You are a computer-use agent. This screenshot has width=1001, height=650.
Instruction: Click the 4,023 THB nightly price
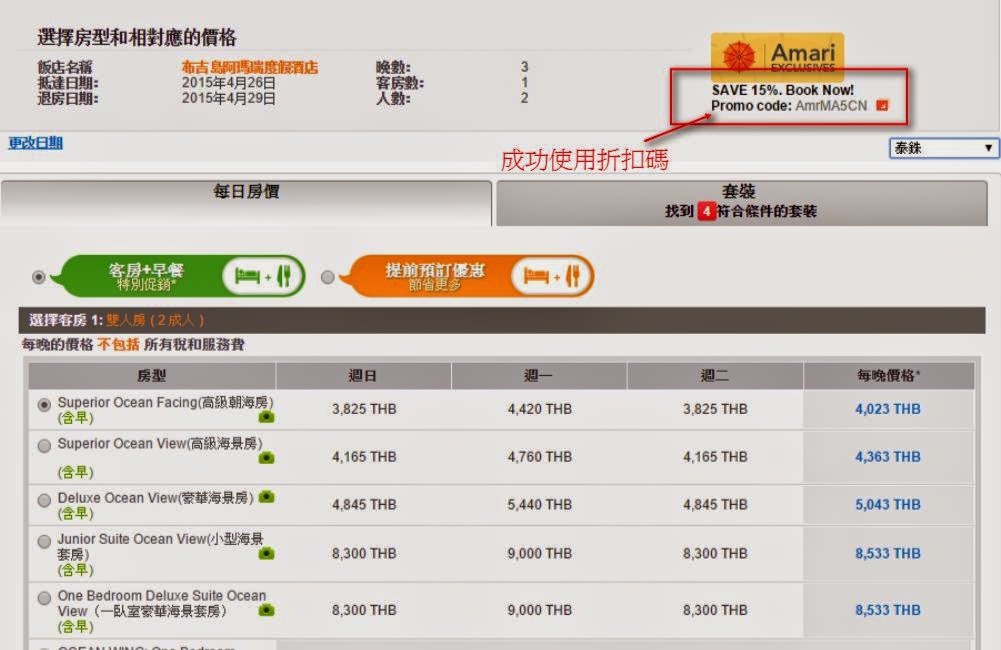tap(887, 409)
